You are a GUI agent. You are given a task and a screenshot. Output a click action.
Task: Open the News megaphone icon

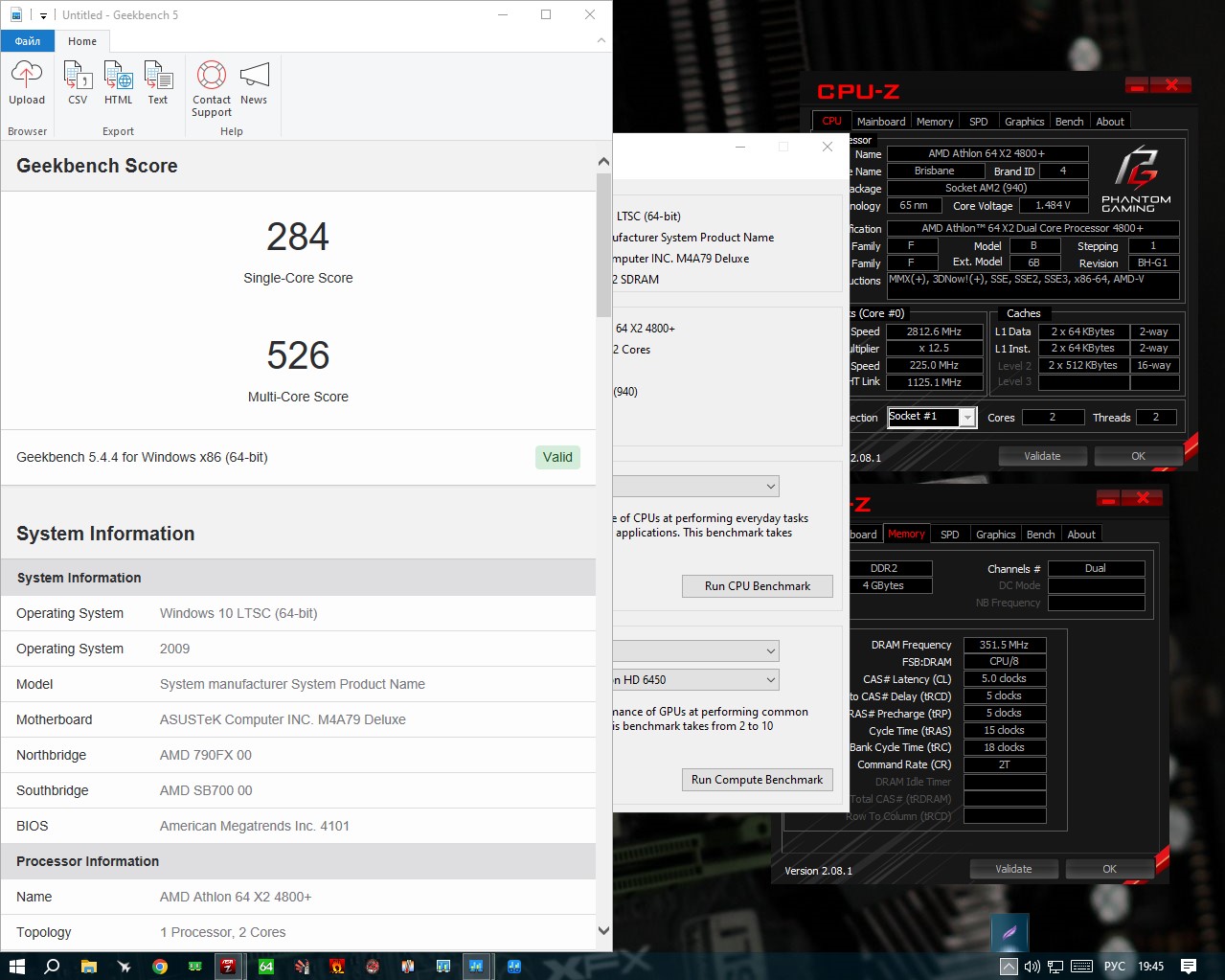(254, 75)
